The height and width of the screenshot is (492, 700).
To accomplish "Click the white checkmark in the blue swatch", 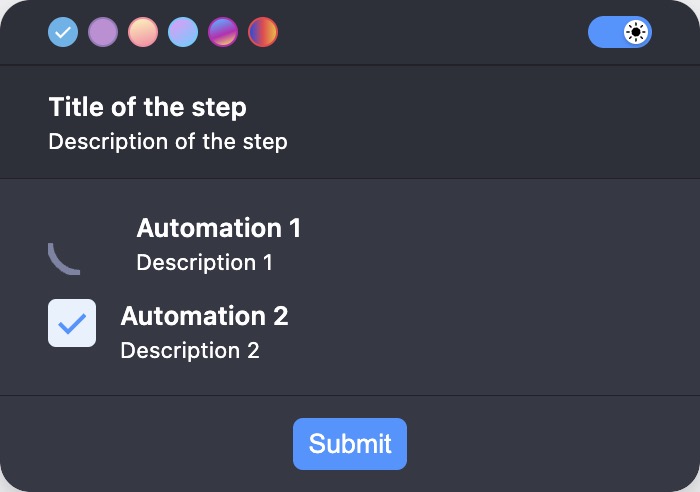I will (63, 32).
